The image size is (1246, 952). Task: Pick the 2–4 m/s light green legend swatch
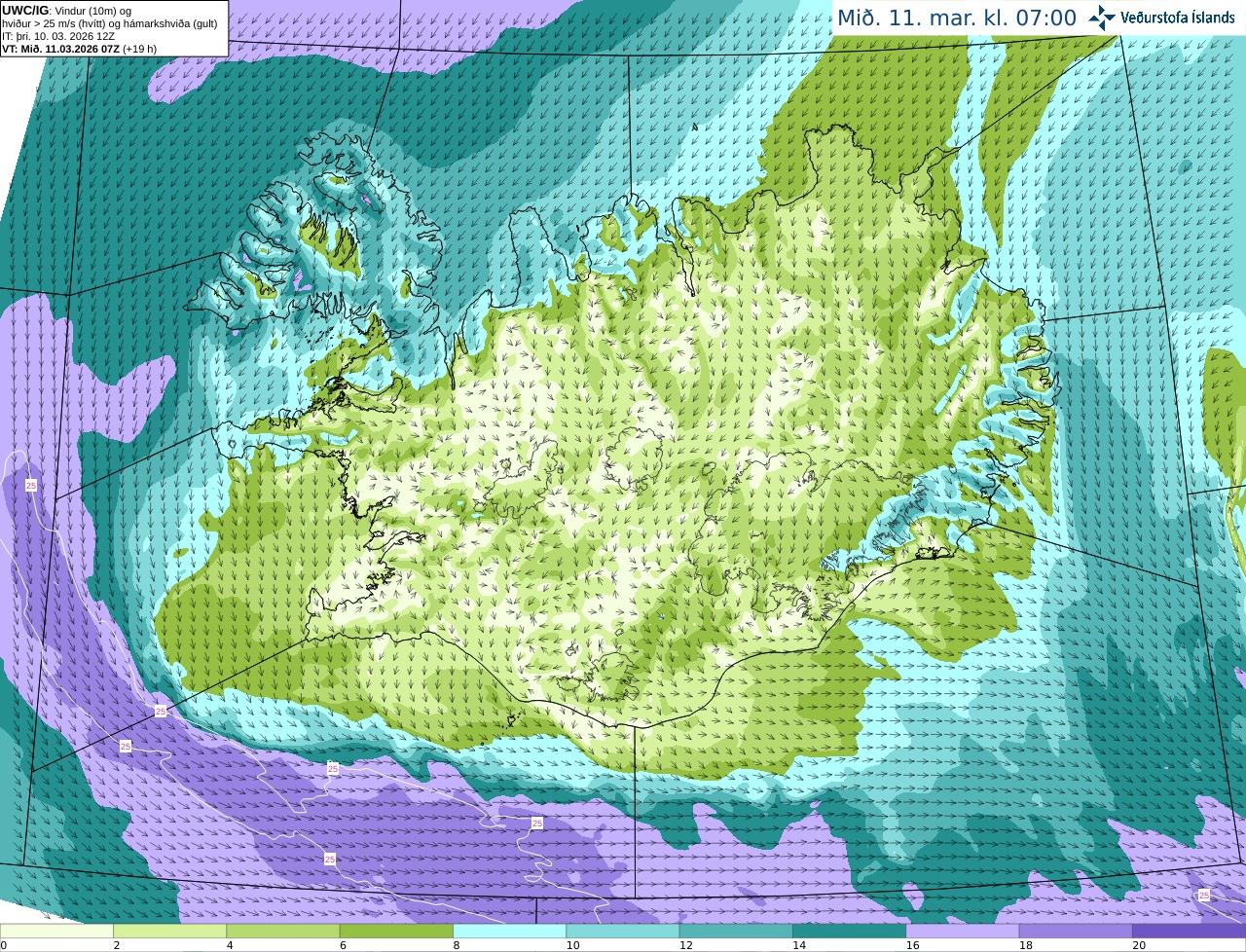coord(169,932)
